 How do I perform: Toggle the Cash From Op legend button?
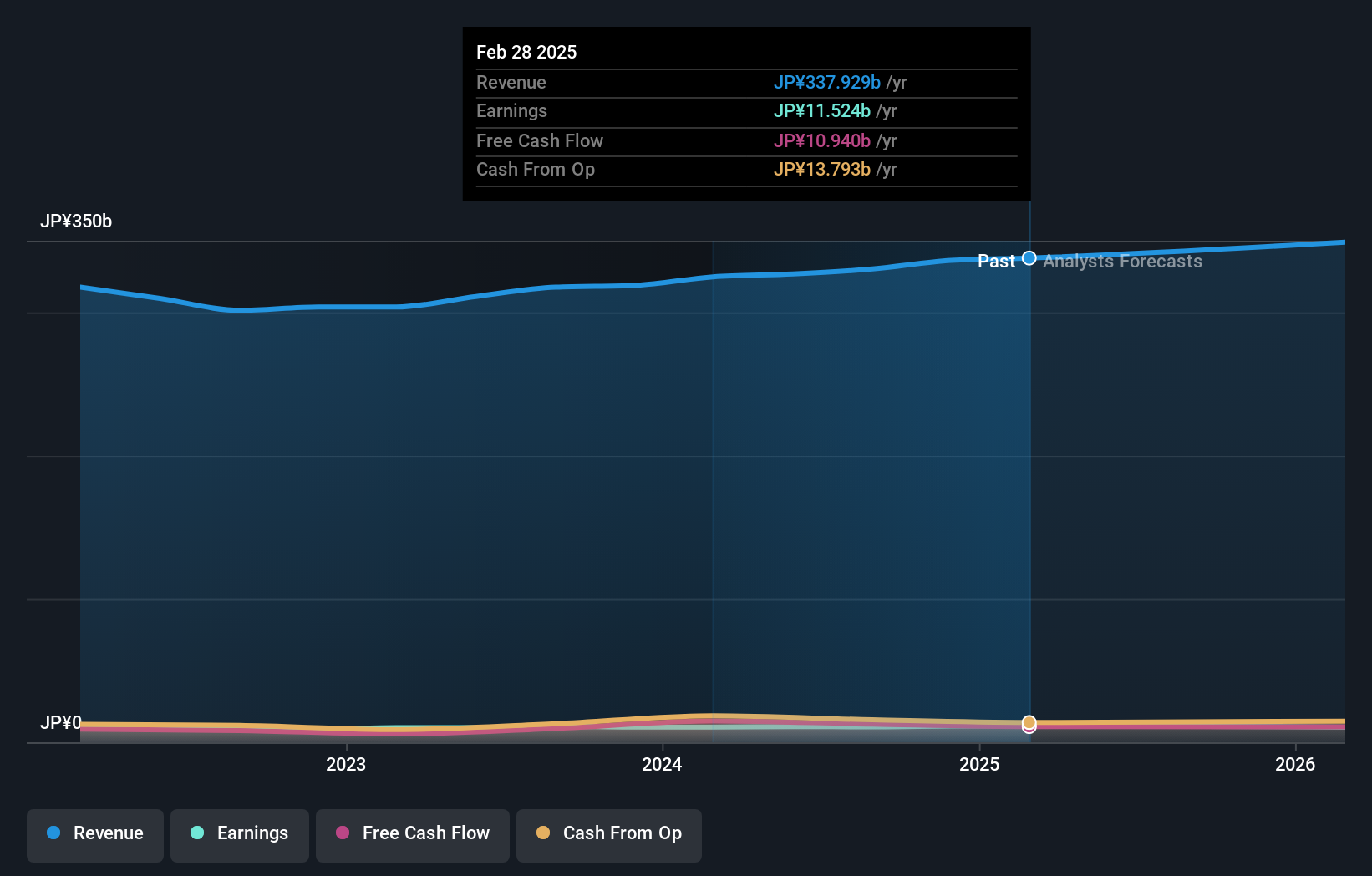tap(609, 835)
